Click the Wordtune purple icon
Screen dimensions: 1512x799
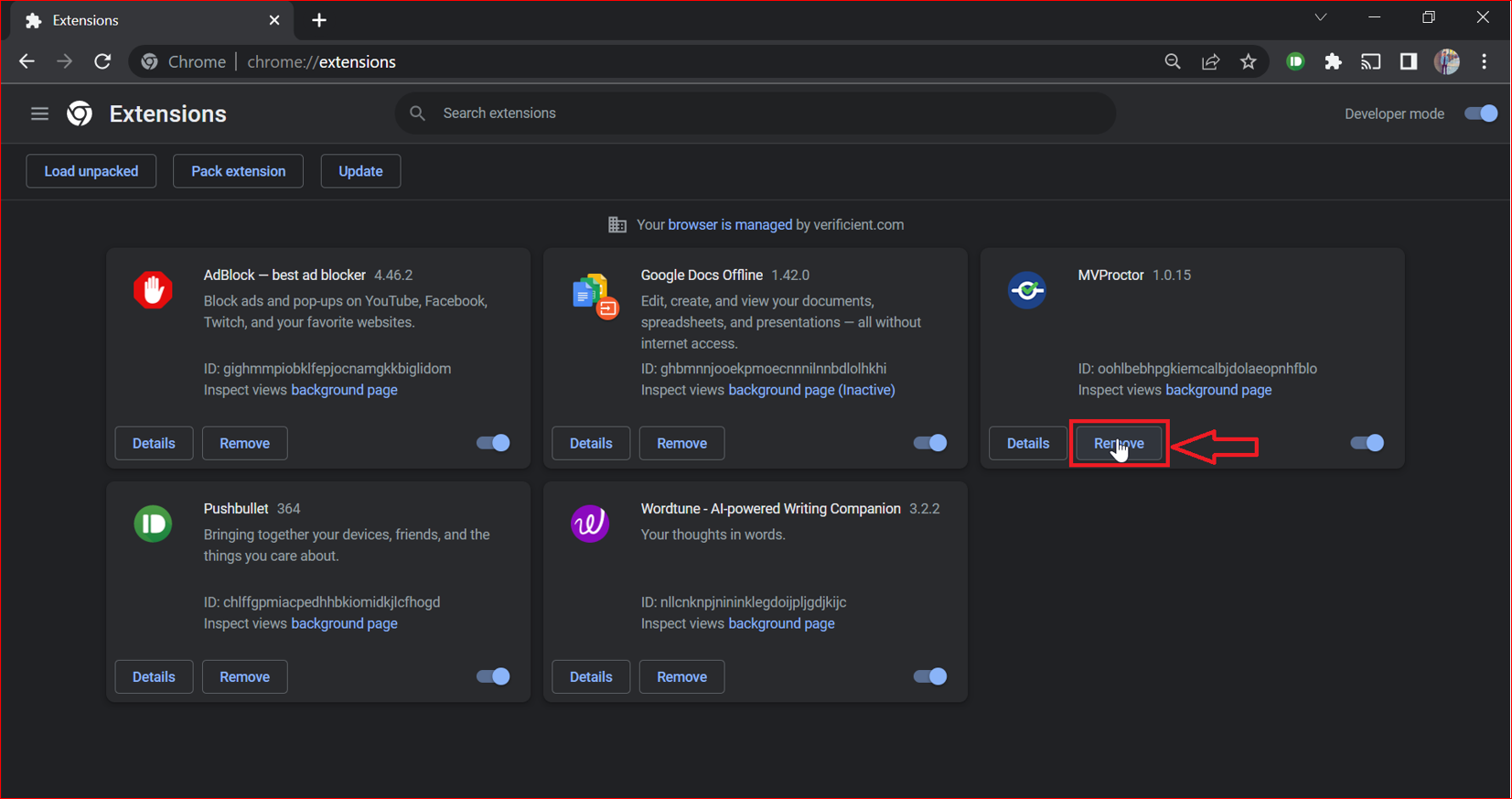pos(590,524)
